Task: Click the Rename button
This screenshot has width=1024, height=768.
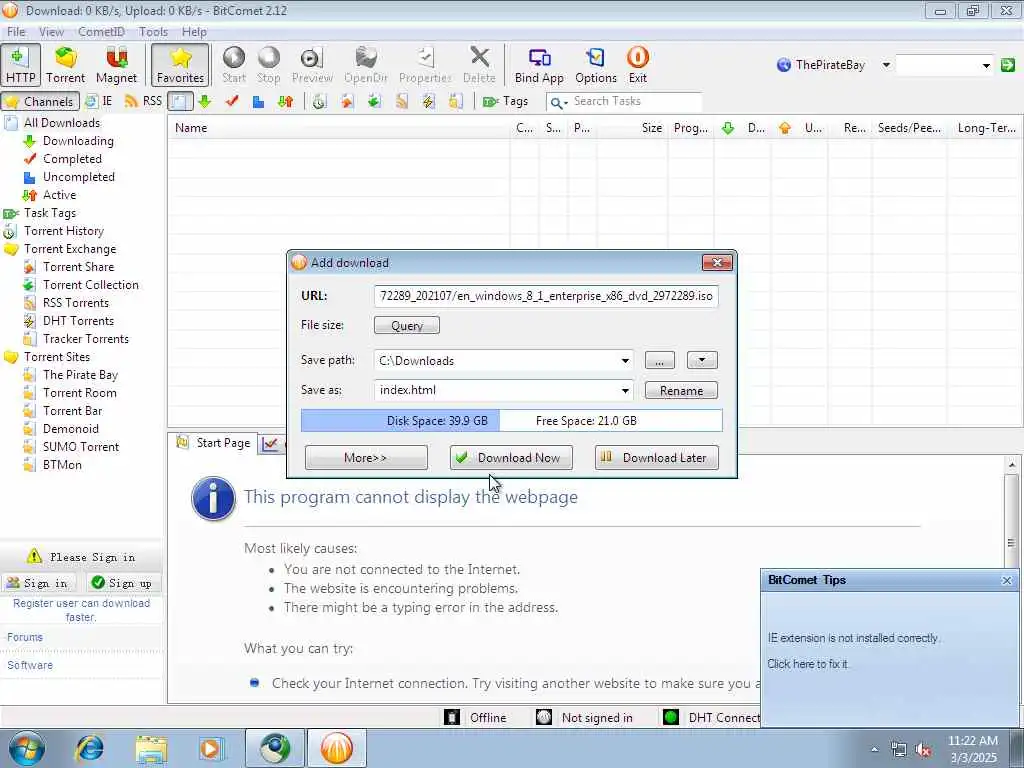Action: [x=681, y=391]
